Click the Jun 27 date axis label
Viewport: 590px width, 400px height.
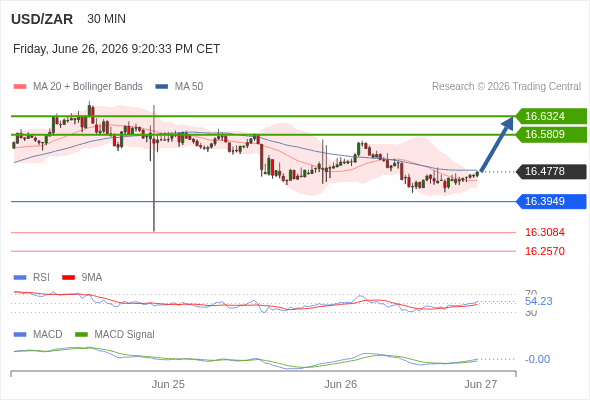click(x=481, y=385)
